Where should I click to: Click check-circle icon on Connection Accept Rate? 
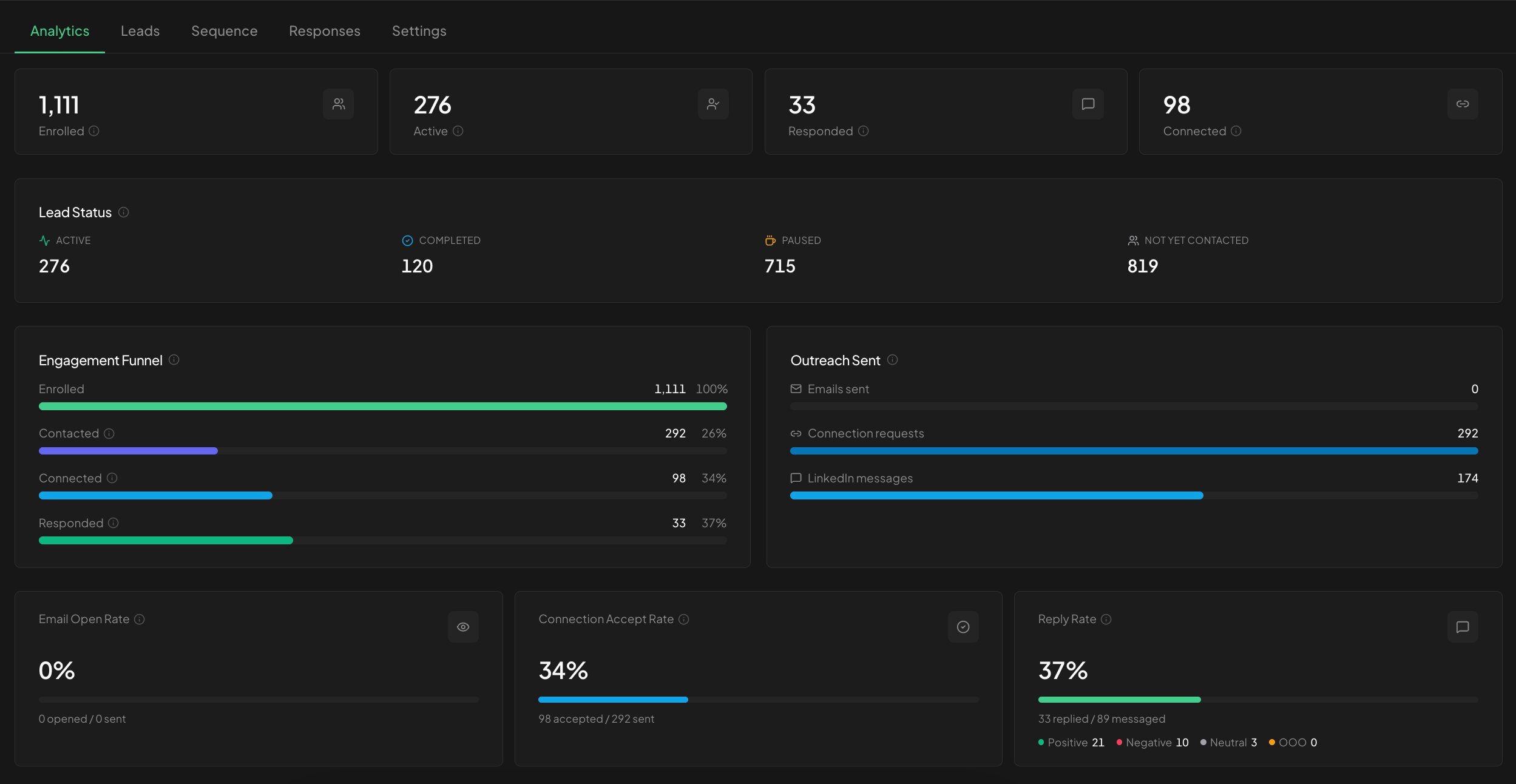point(963,627)
